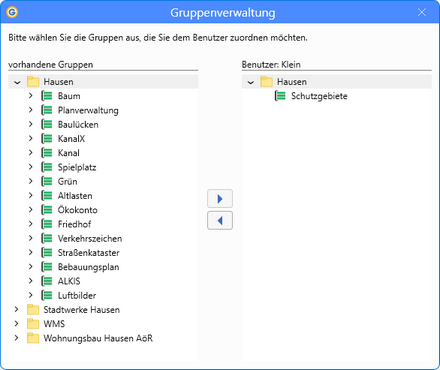Select the Ökokonto group icon
The width and height of the screenshot is (440, 370).
tap(47, 210)
